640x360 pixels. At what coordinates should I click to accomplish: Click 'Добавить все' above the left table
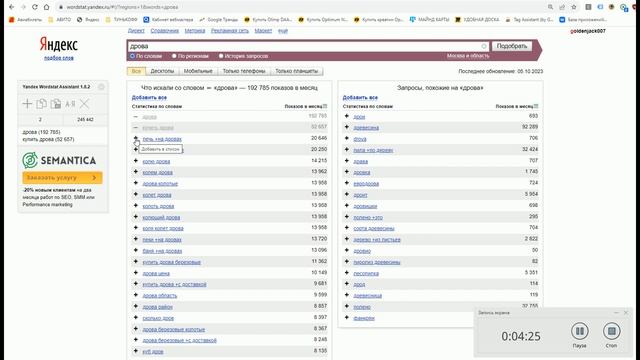[149, 98]
